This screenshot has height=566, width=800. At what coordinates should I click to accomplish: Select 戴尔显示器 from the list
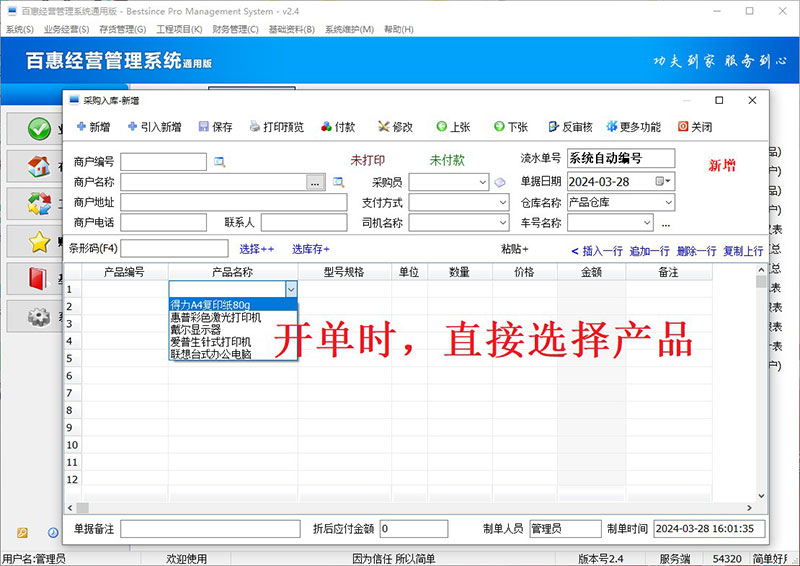(x=233, y=329)
